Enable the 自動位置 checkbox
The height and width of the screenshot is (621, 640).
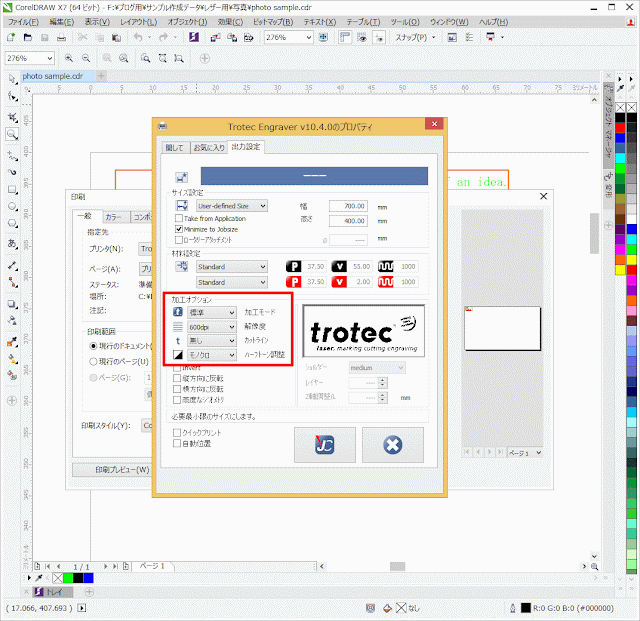point(177,443)
